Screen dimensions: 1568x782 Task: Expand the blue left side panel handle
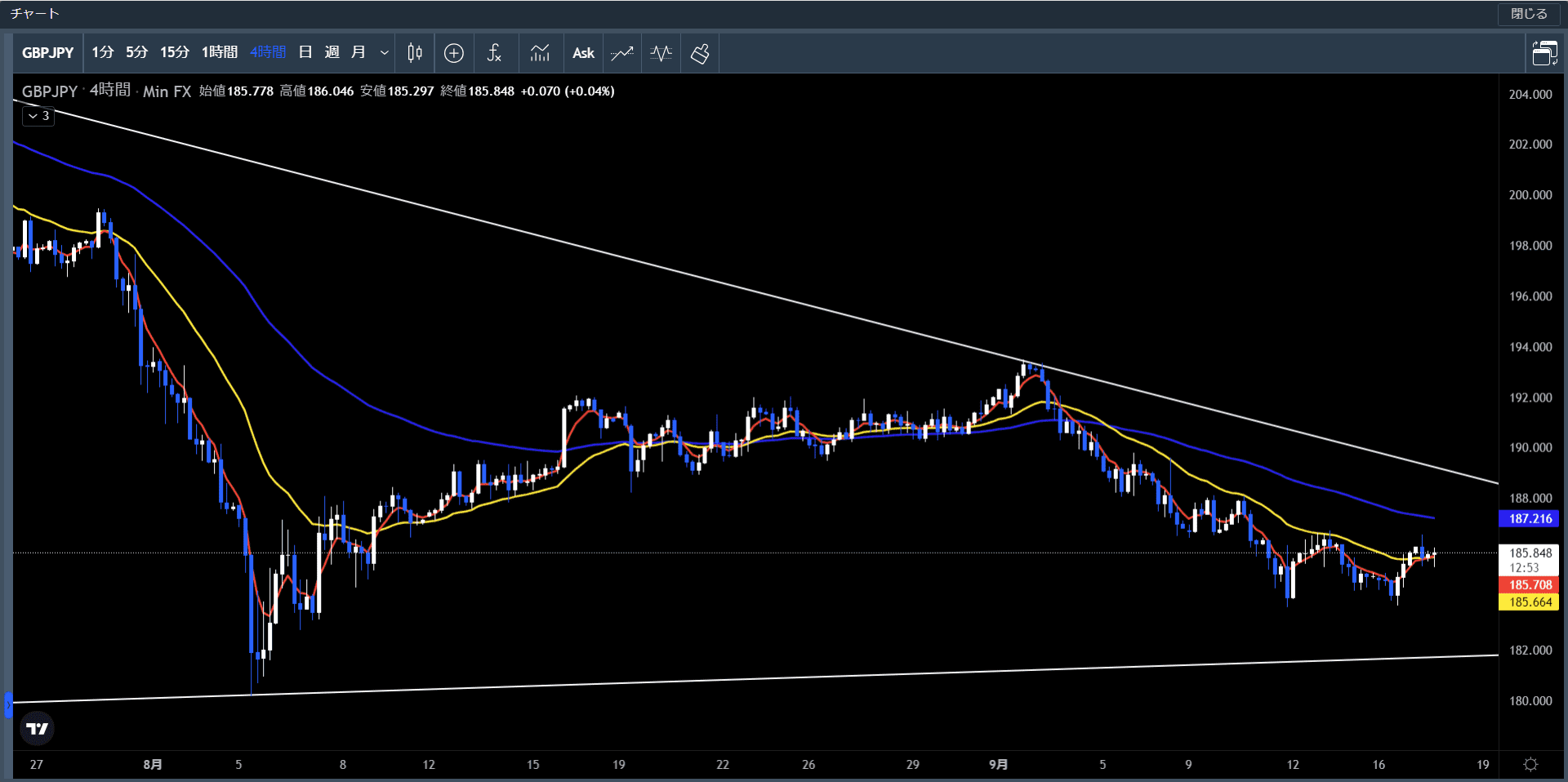(8, 704)
